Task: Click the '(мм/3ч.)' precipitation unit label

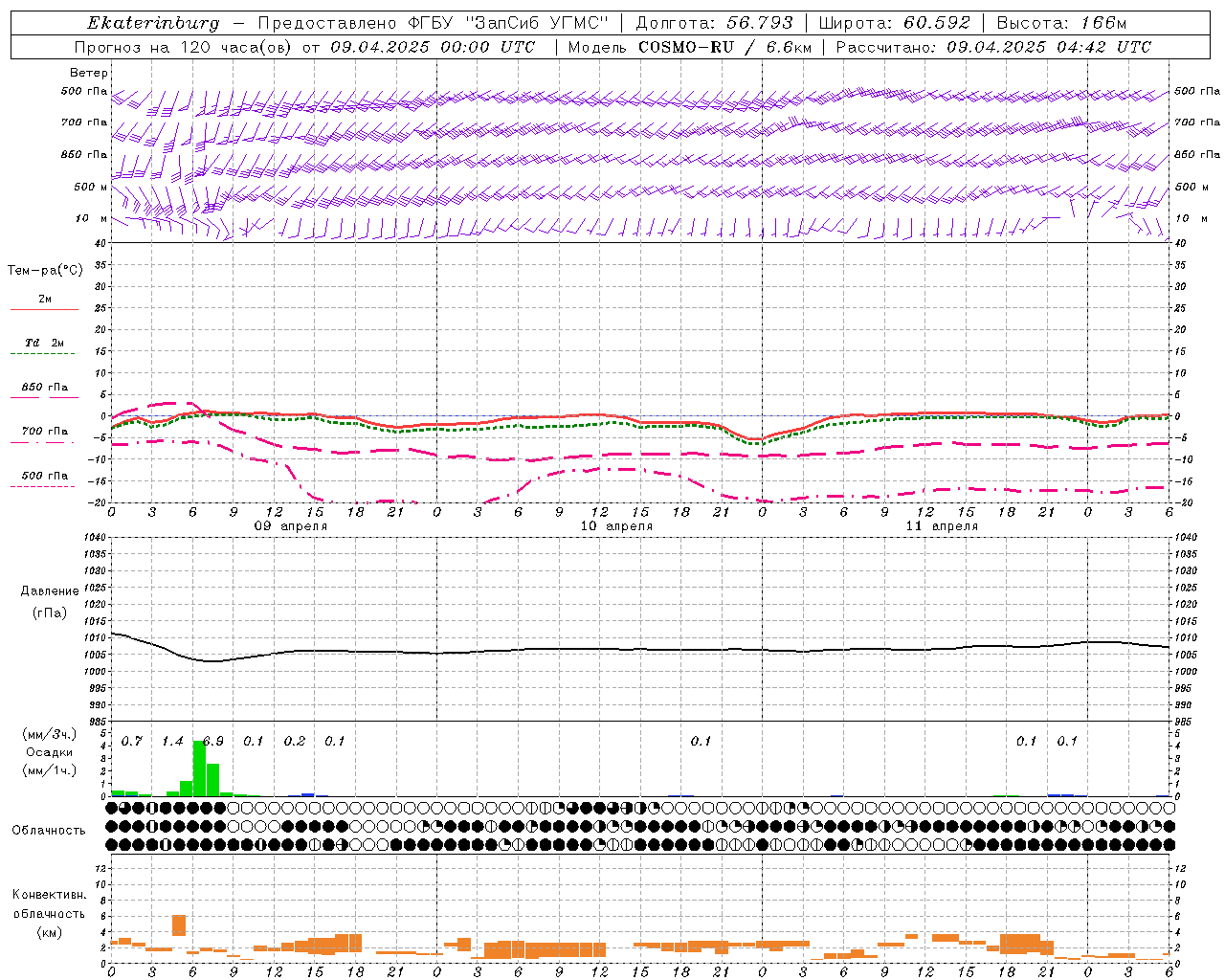Action: click(x=50, y=734)
